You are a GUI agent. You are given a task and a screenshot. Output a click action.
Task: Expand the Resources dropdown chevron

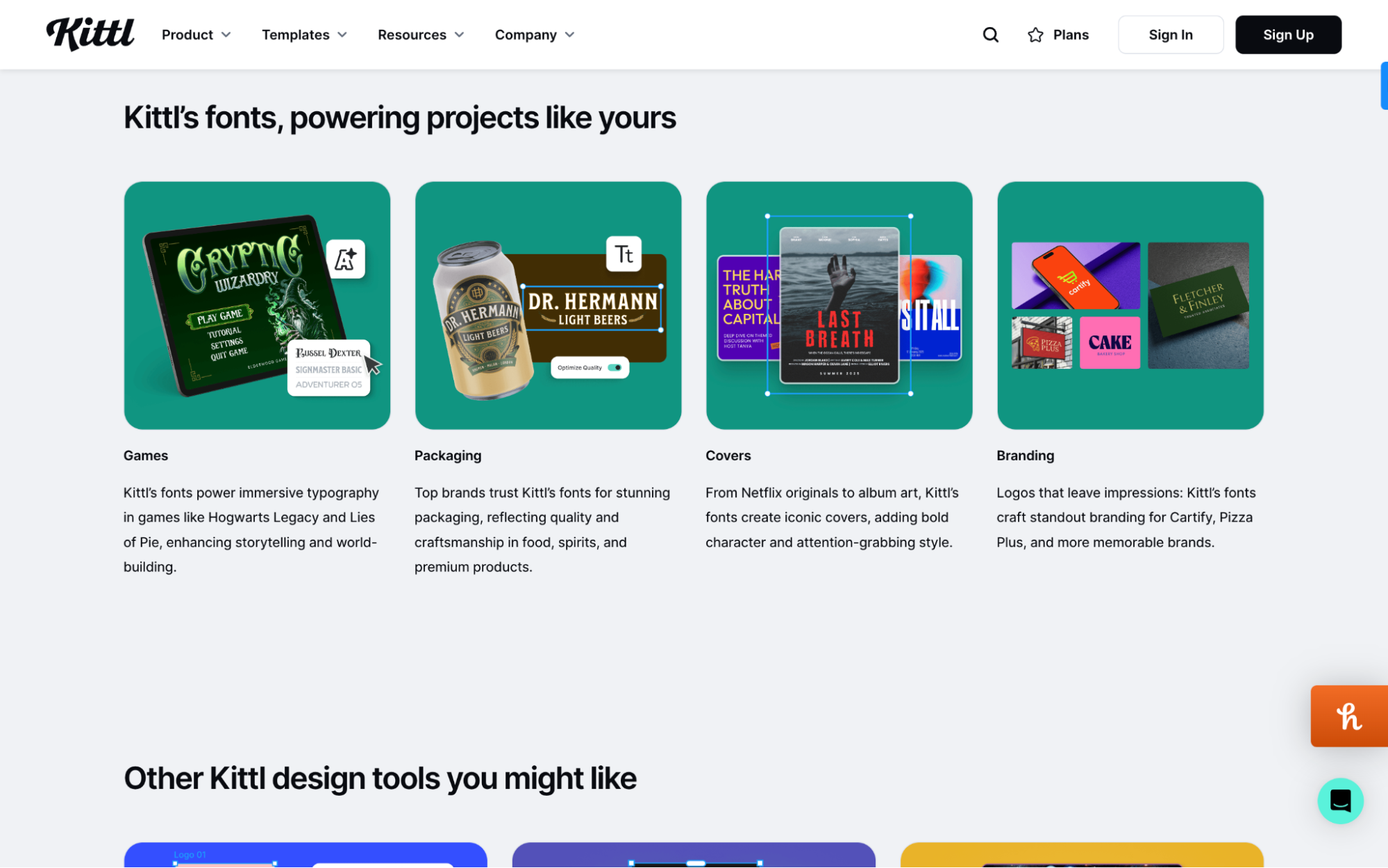459,35
